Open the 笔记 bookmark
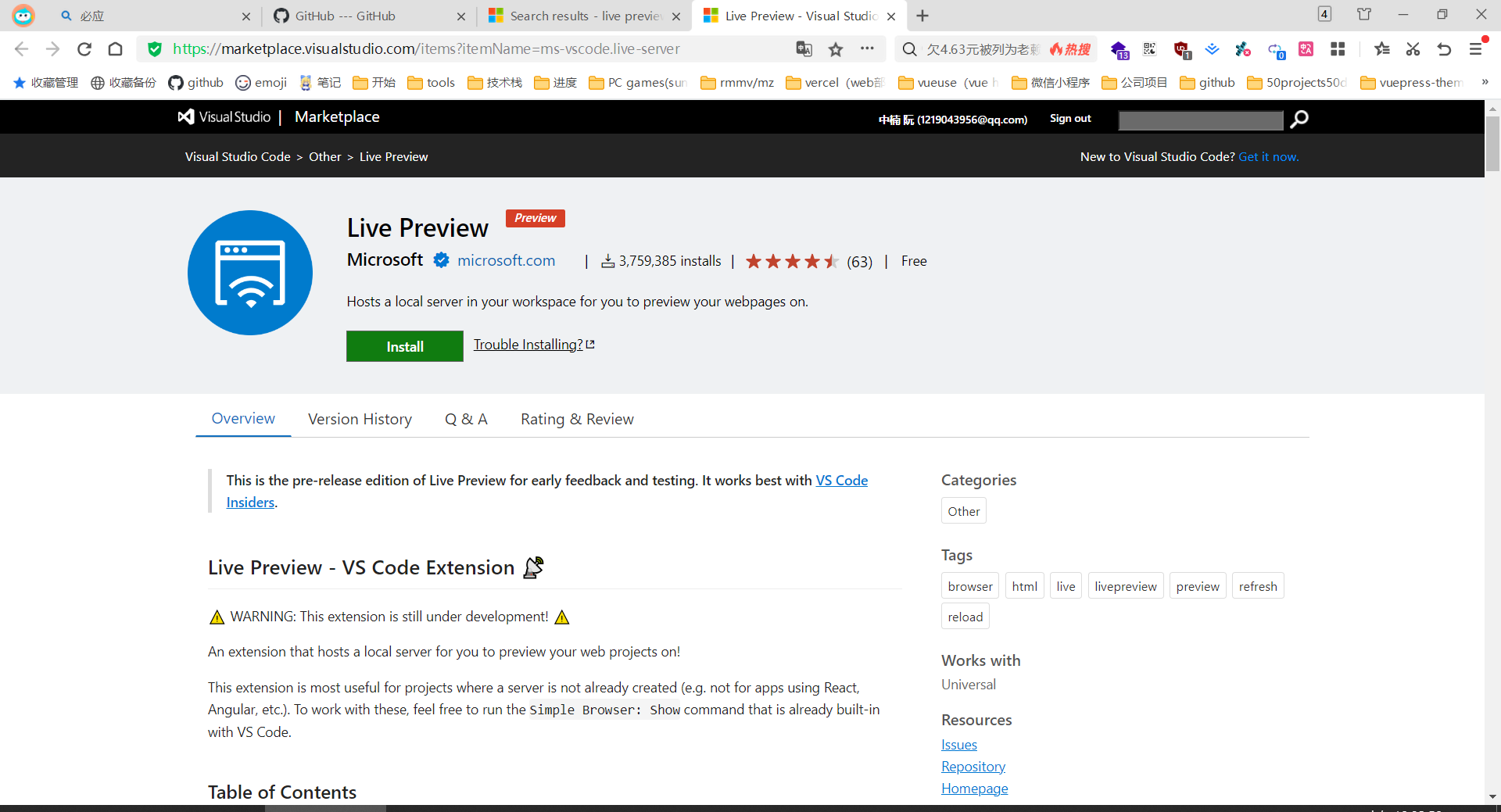The width and height of the screenshot is (1501, 812). pyautogui.click(x=321, y=82)
